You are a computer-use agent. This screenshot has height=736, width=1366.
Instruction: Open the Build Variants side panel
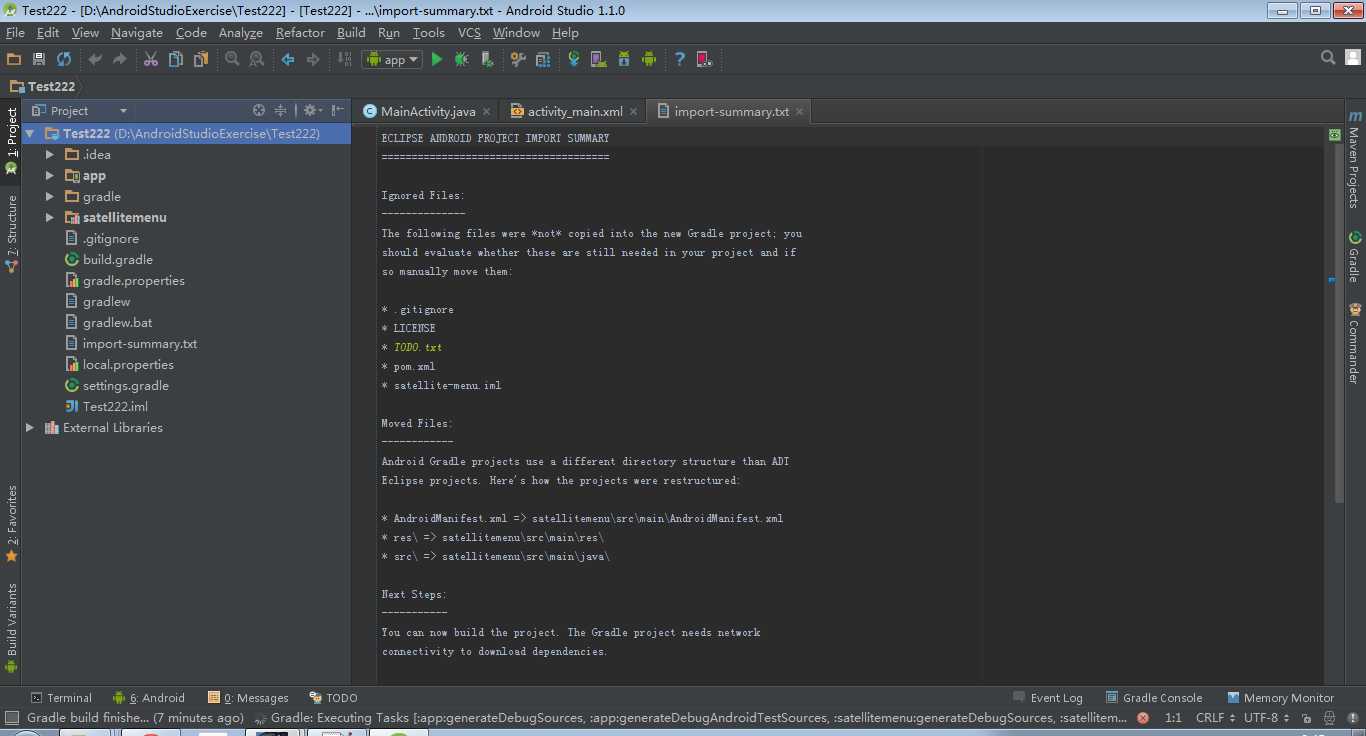12,626
